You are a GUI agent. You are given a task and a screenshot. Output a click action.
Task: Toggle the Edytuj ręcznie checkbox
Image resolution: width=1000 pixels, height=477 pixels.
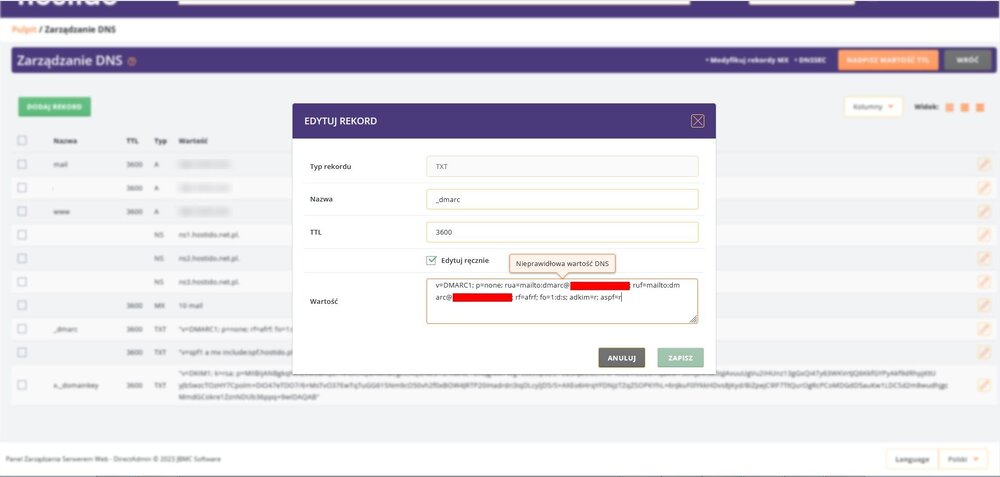pyautogui.click(x=431, y=260)
